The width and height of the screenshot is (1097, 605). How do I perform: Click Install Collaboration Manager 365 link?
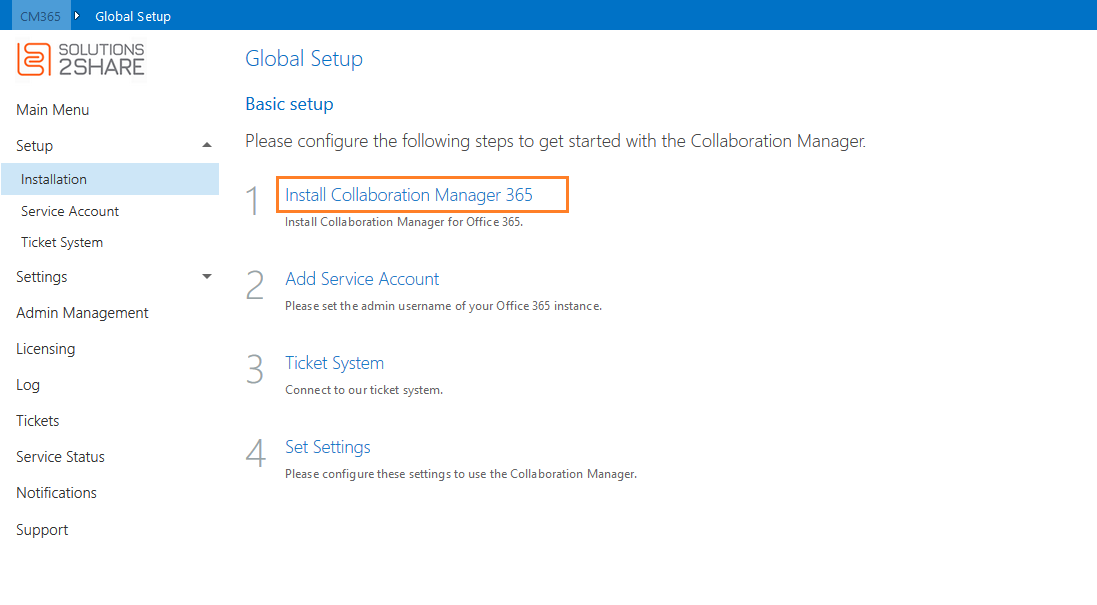click(409, 195)
